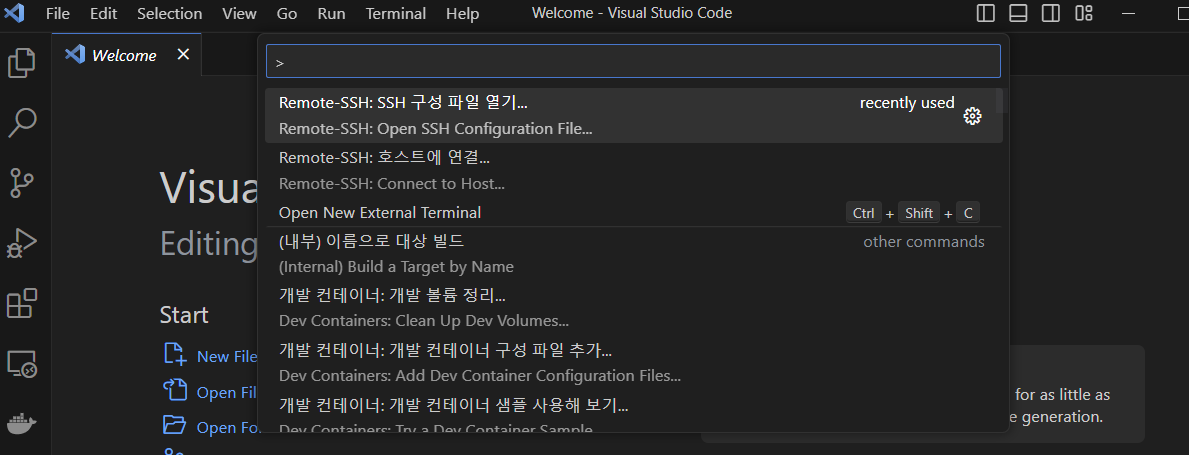The image size is (1189, 455).
Task: Click the Open Folder link under Start
Action: coord(226,428)
